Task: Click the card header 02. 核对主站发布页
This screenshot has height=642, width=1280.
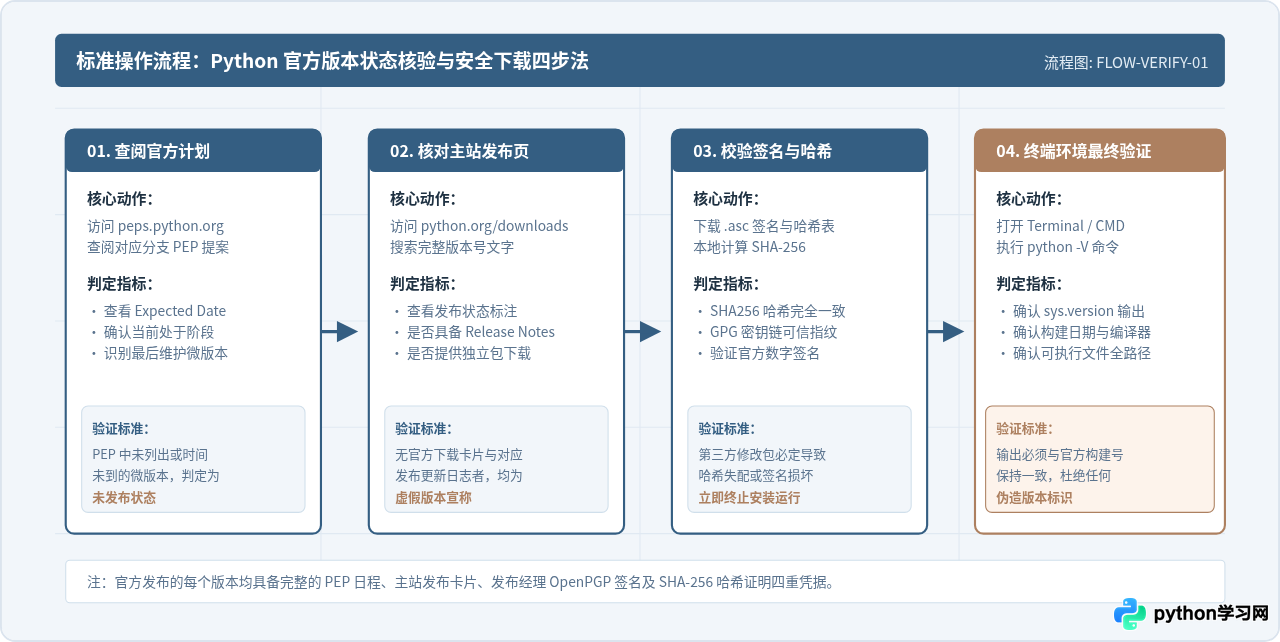Action: 496,151
